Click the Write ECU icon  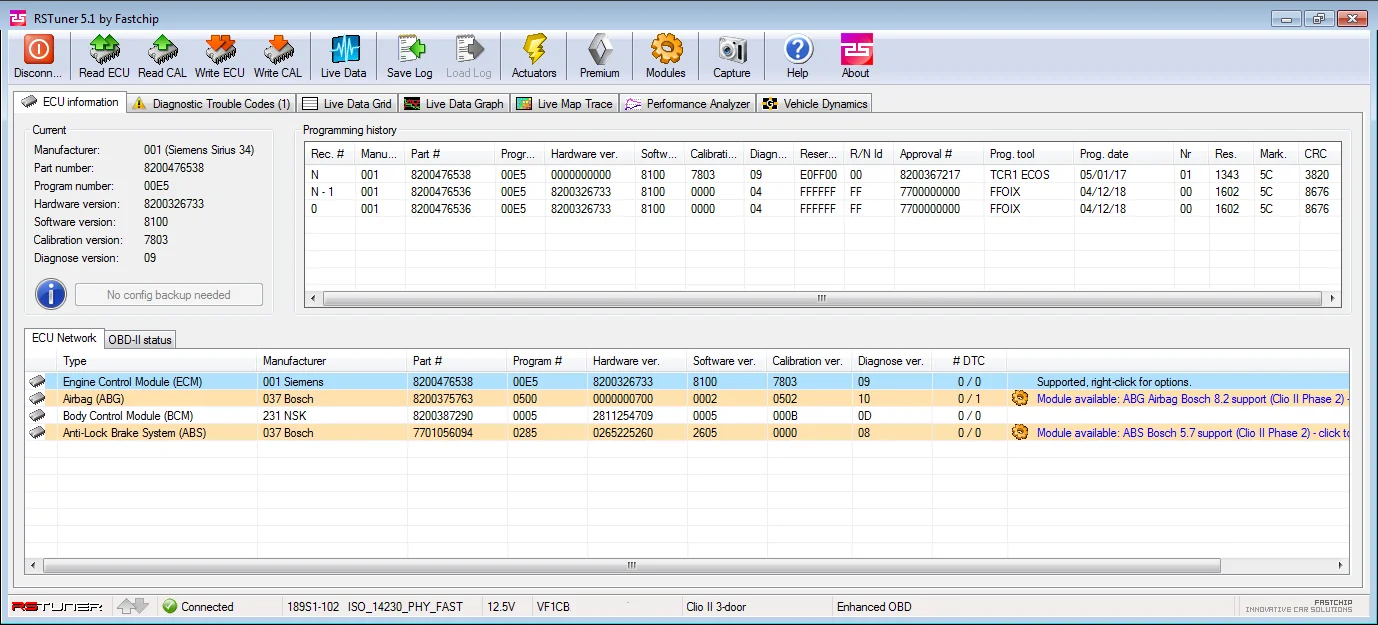(220, 49)
